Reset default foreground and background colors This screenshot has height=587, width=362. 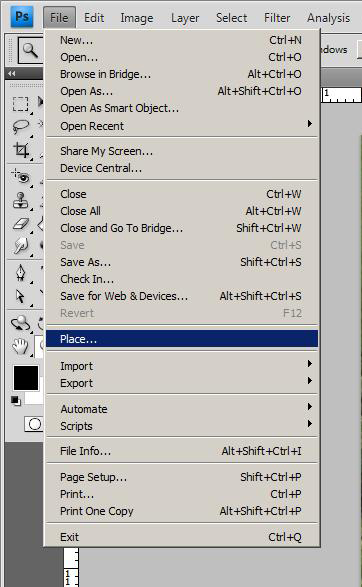click(x=15, y=401)
